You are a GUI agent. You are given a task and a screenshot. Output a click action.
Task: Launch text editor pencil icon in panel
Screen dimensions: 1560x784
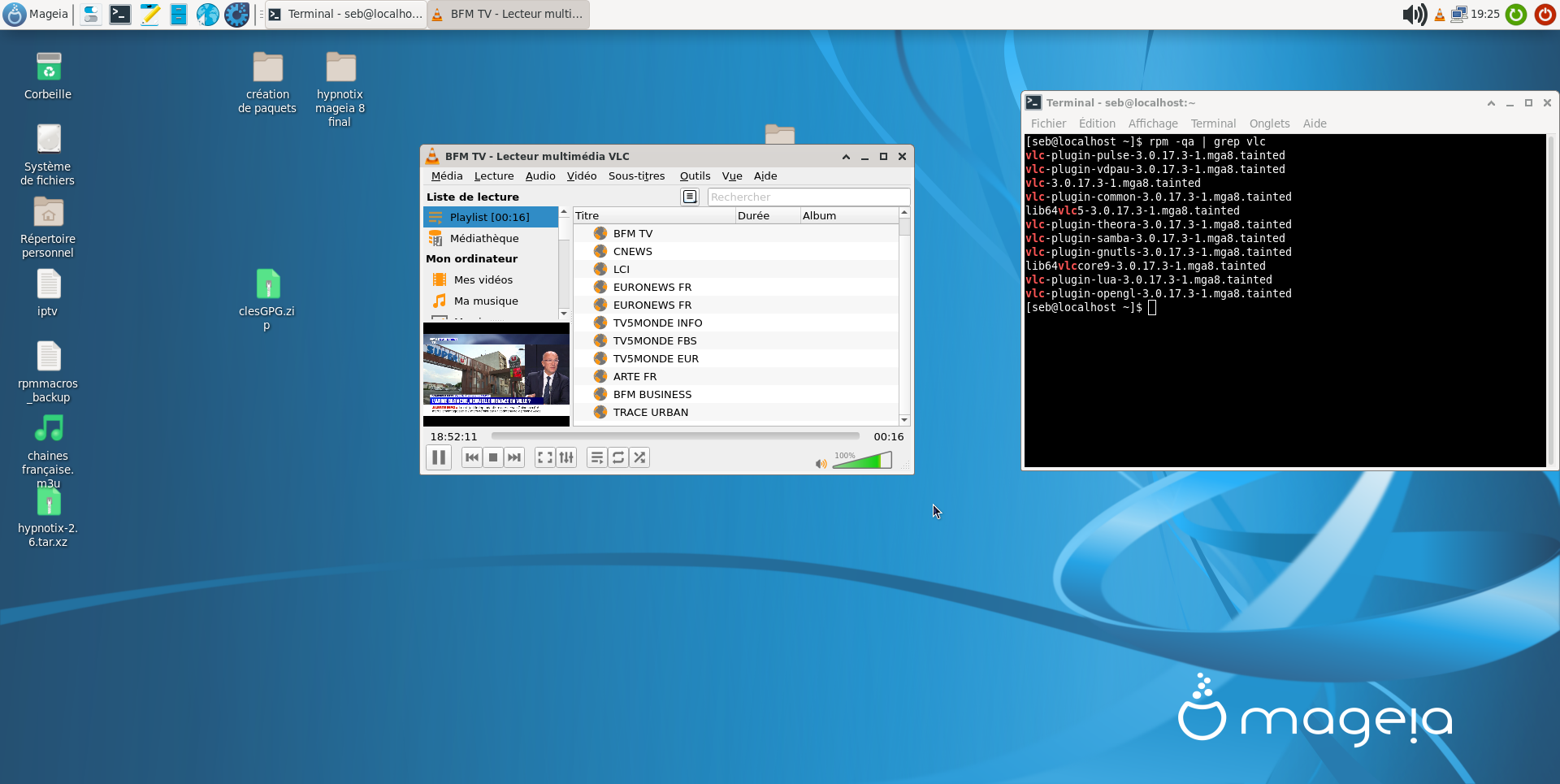point(149,14)
